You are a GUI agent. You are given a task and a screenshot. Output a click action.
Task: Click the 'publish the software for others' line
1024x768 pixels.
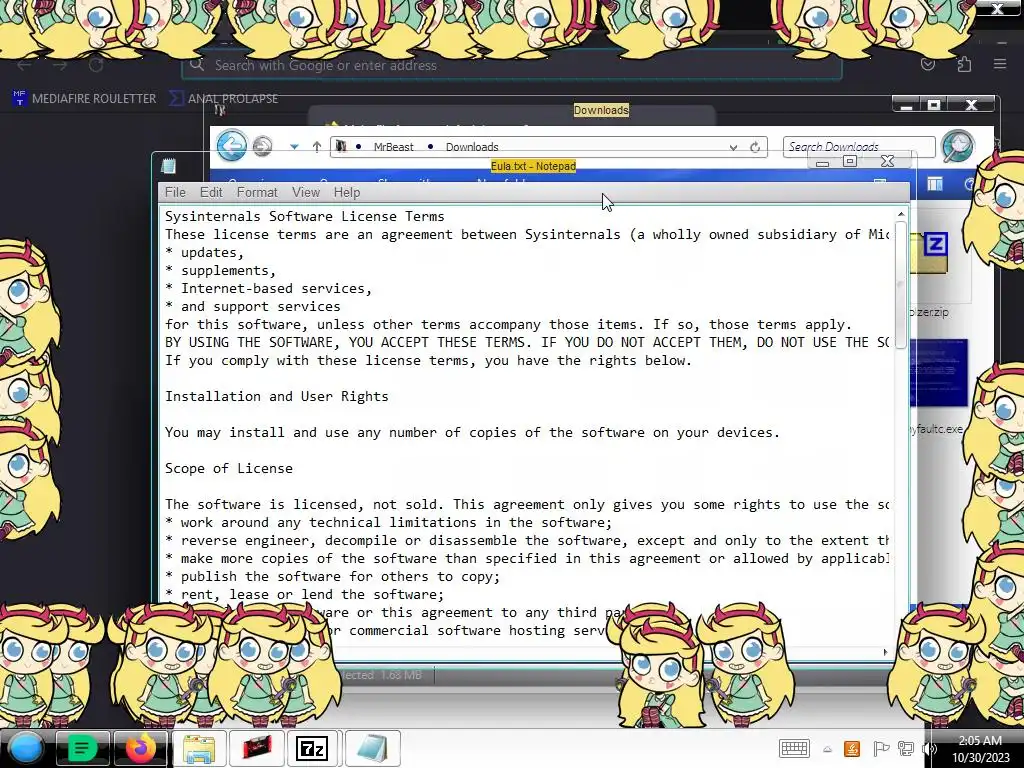332,577
